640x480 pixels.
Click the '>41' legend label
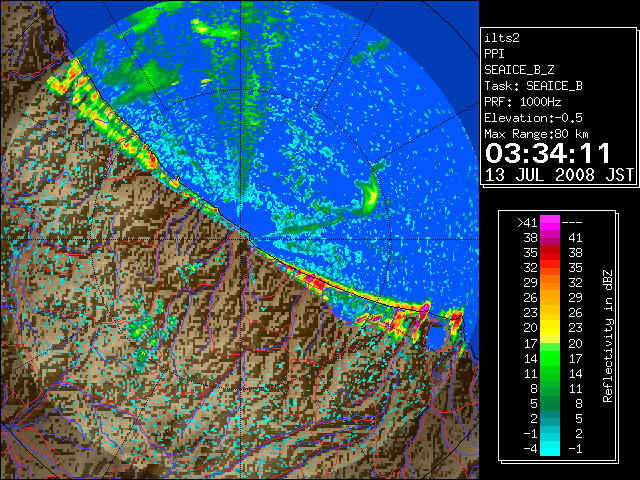click(527, 222)
